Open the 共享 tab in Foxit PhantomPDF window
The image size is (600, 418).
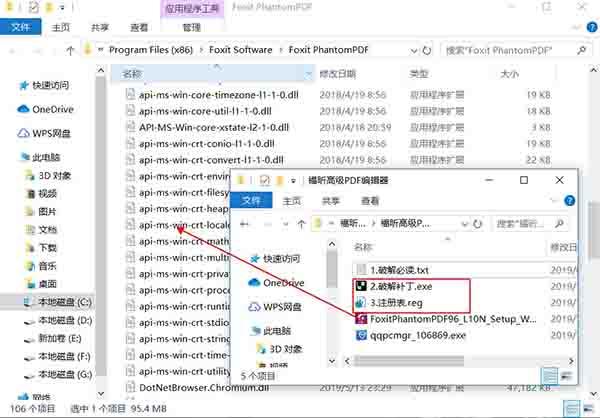pyautogui.click(x=100, y=27)
